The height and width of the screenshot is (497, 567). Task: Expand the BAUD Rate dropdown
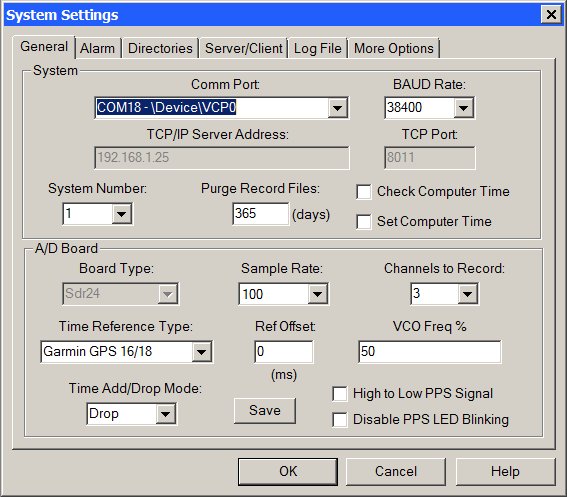pos(463,107)
